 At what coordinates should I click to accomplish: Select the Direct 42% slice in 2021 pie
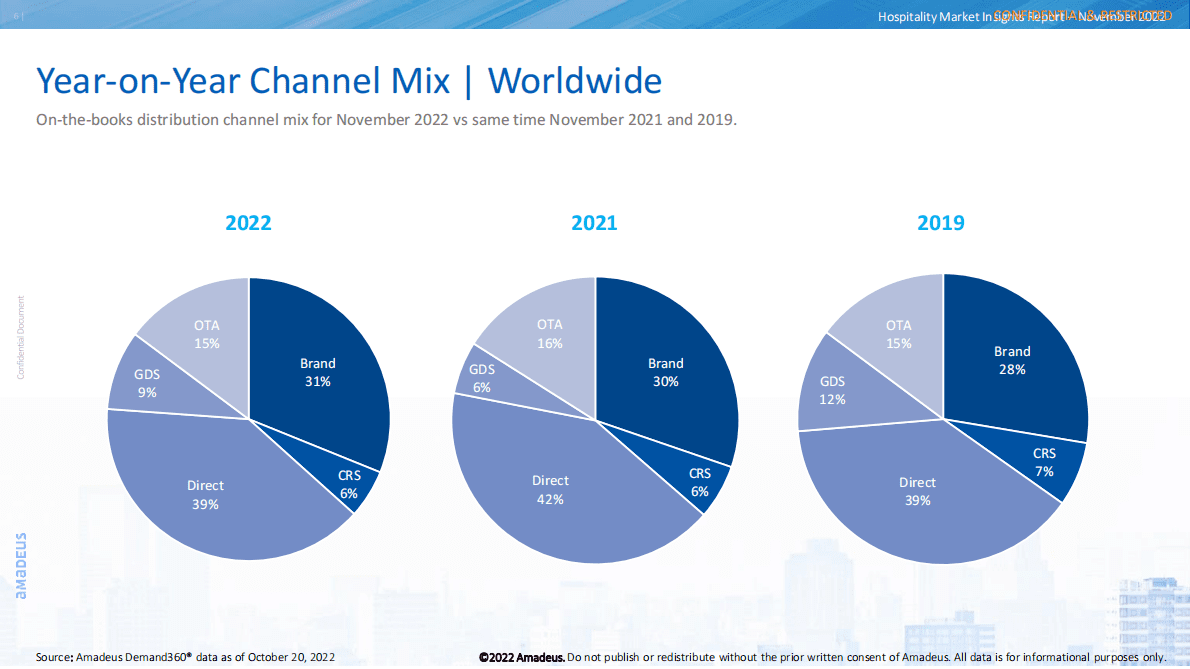point(550,489)
